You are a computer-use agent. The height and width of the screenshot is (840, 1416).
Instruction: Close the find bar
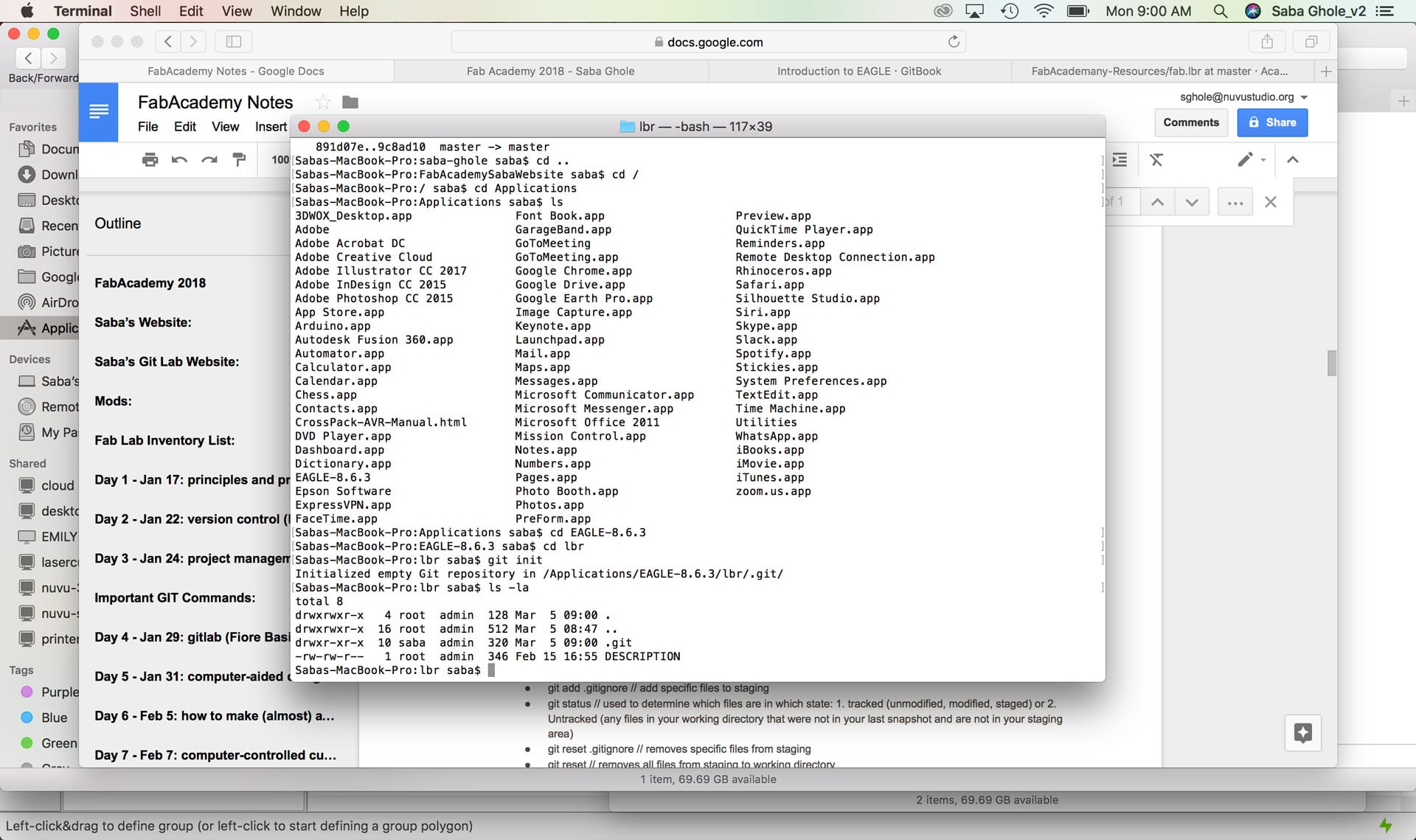(1271, 202)
